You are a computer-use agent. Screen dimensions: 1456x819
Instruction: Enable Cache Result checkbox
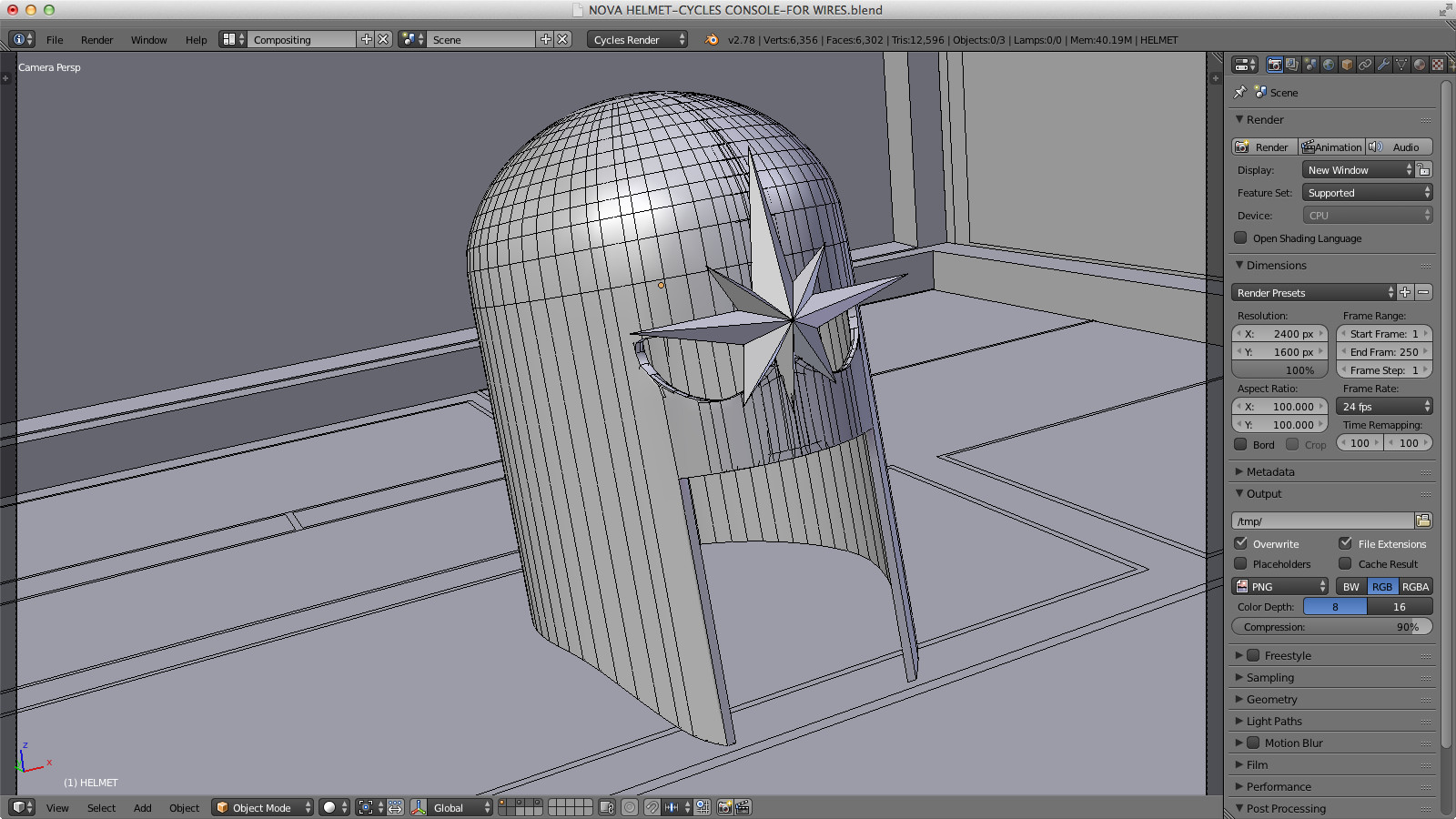1345,563
